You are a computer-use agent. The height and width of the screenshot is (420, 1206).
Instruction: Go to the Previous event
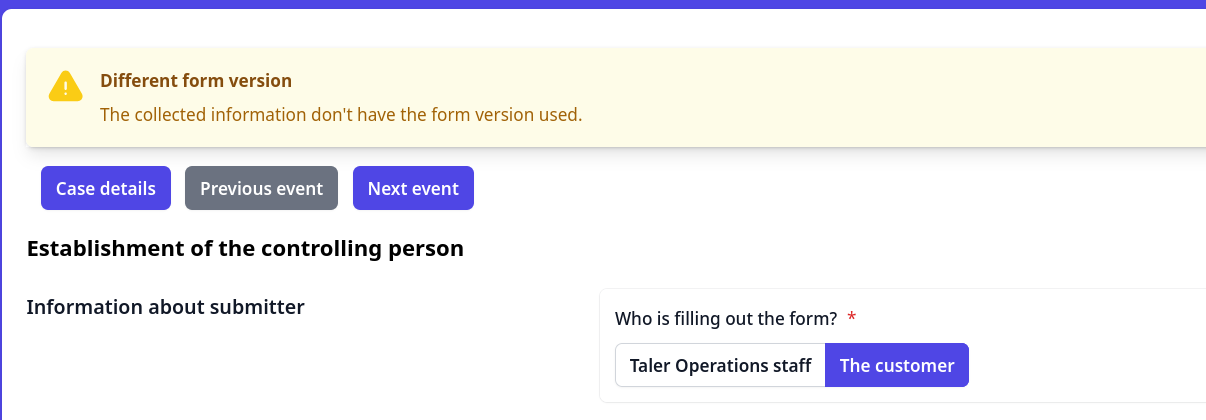click(x=261, y=188)
